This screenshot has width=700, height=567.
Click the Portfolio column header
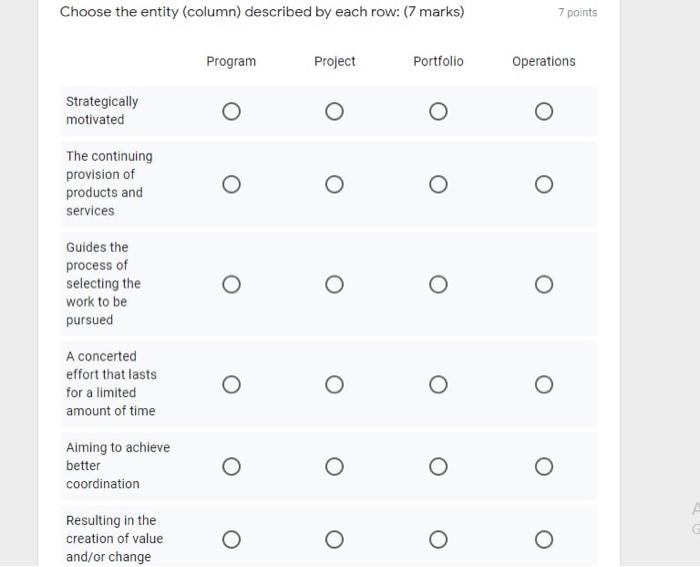(438, 62)
